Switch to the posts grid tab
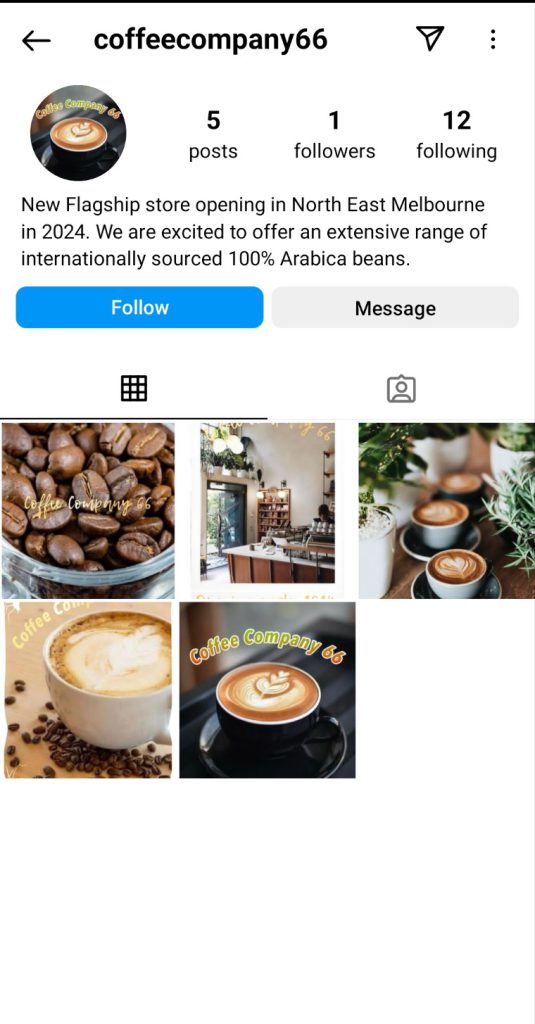This screenshot has width=535, height=1024. click(134, 389)
